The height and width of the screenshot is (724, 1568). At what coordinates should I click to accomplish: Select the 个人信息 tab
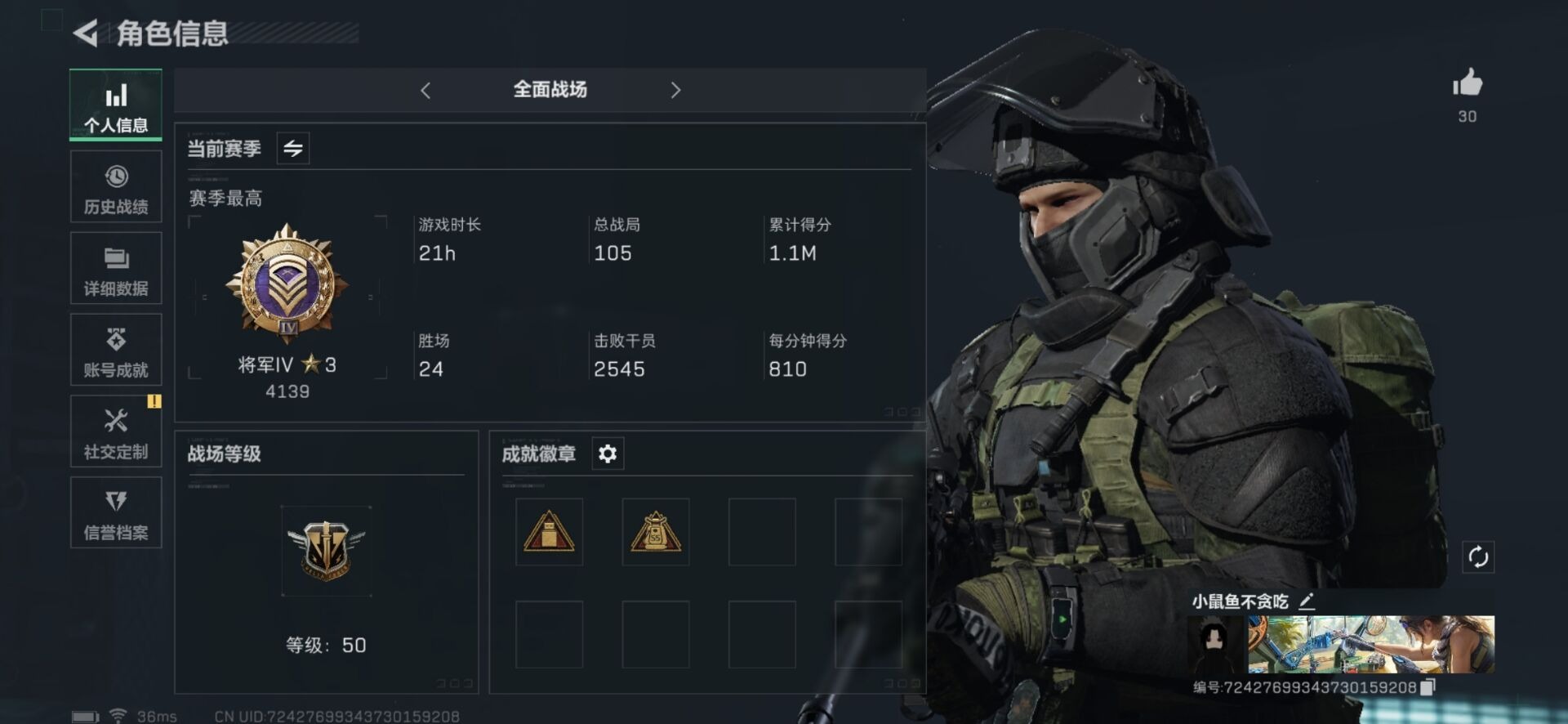116,105
